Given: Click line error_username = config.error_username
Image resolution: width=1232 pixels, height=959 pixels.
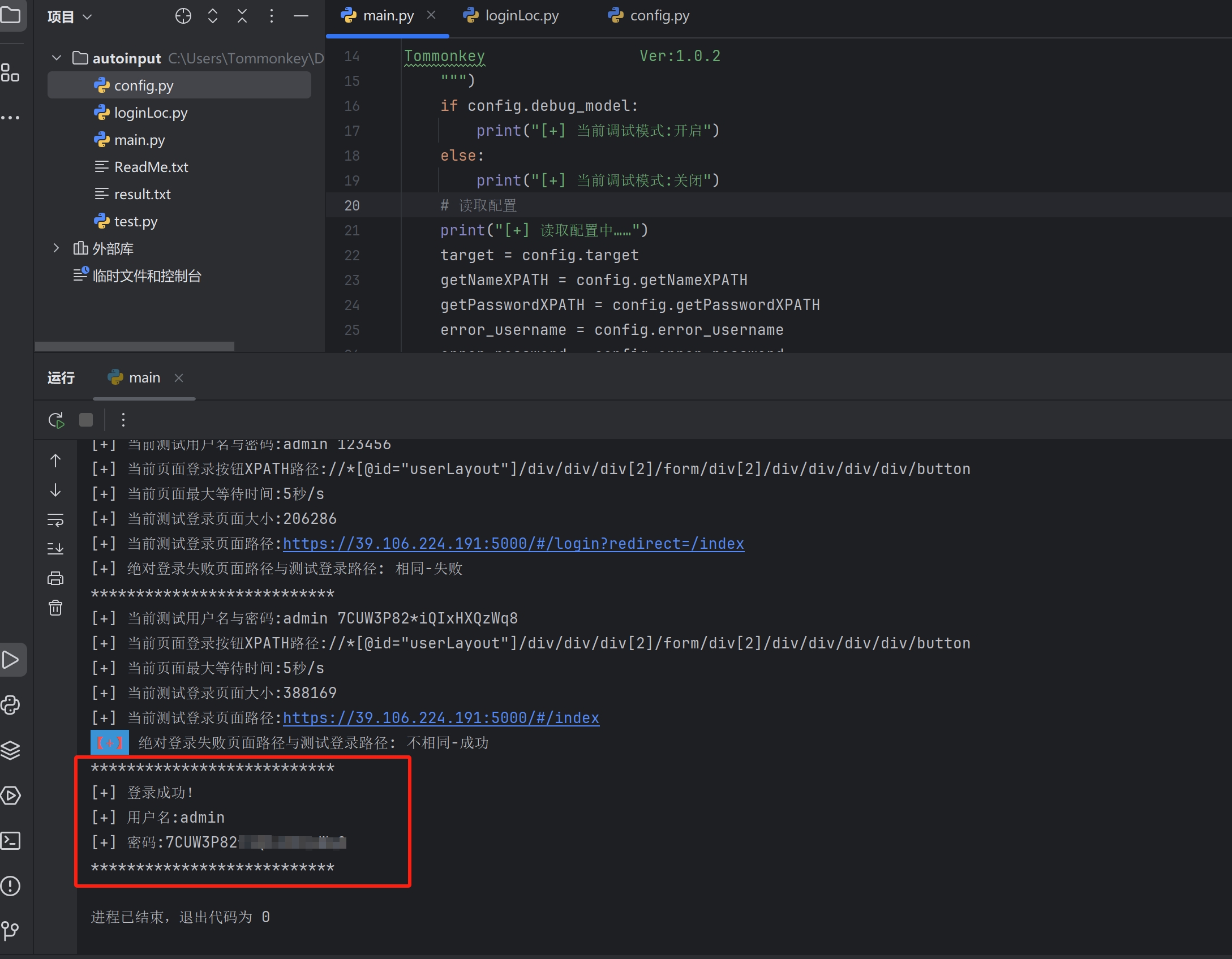Looking at the screenshot, I should pos(612,330).
